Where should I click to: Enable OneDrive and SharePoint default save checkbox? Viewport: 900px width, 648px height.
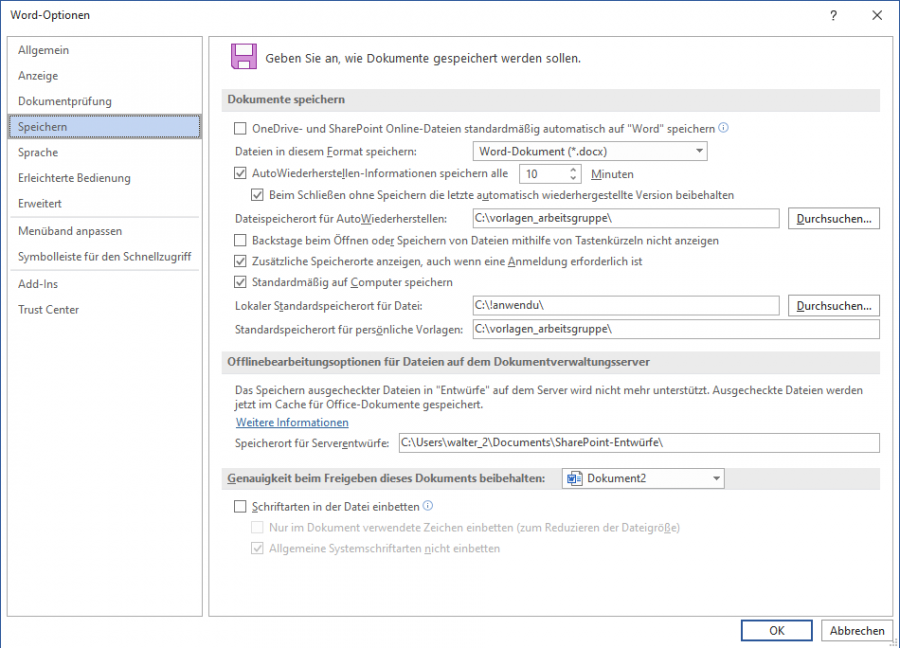click(240, 128)
